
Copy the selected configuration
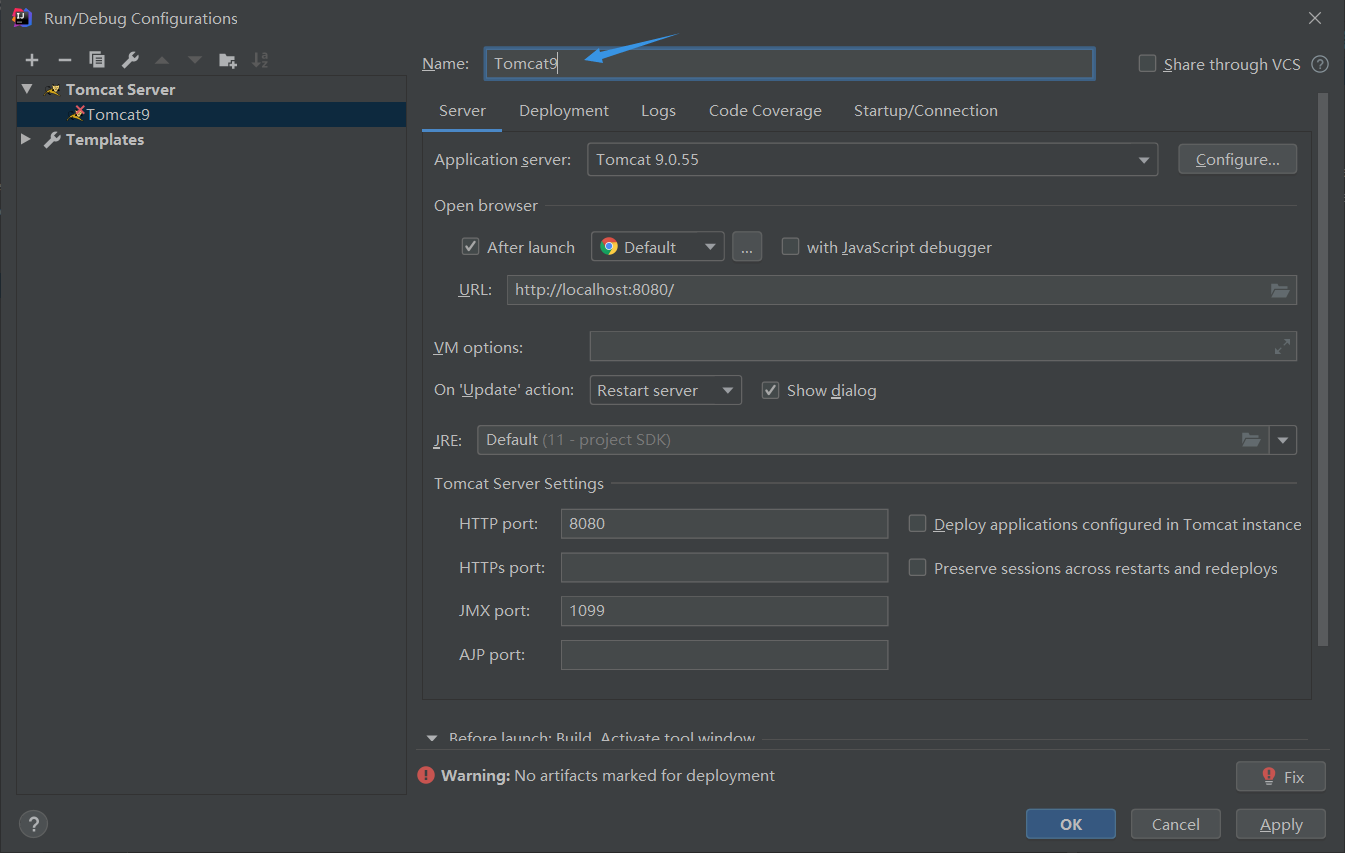coord(97,60)
